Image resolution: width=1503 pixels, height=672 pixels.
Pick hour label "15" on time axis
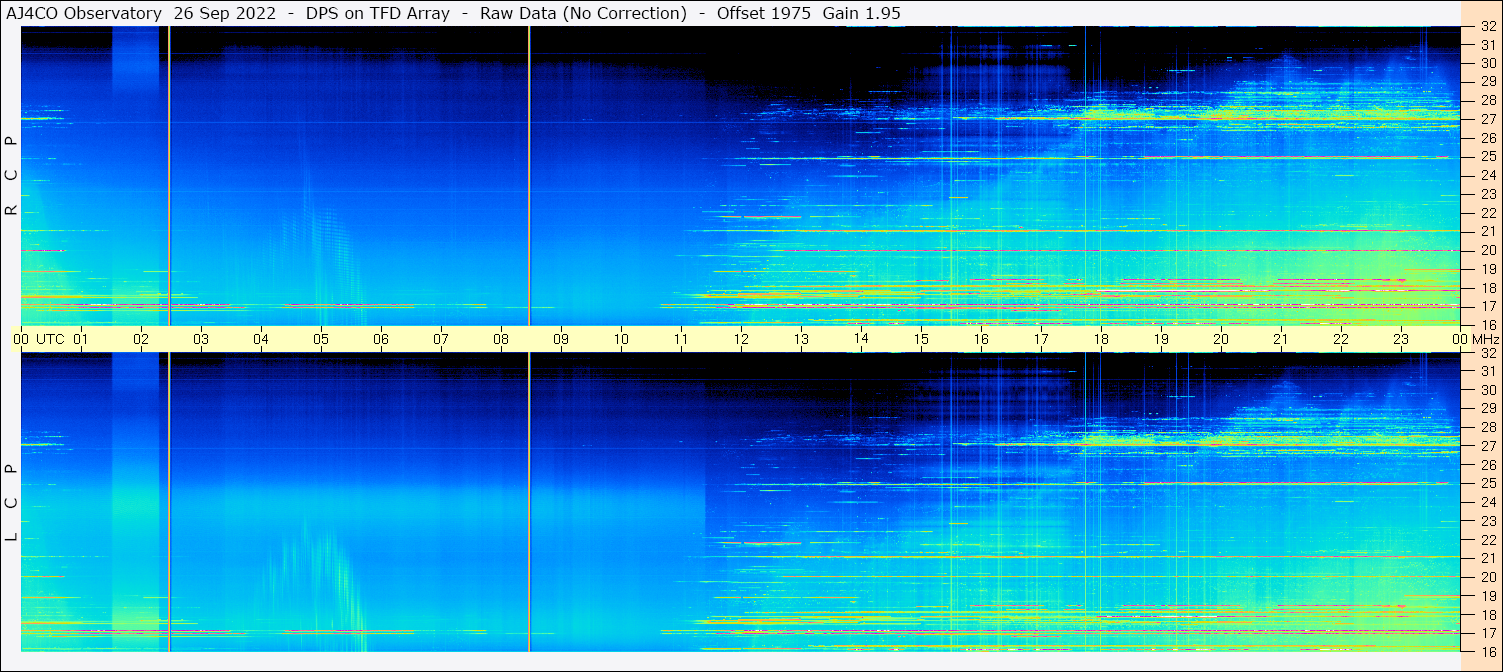click(921, 339)
